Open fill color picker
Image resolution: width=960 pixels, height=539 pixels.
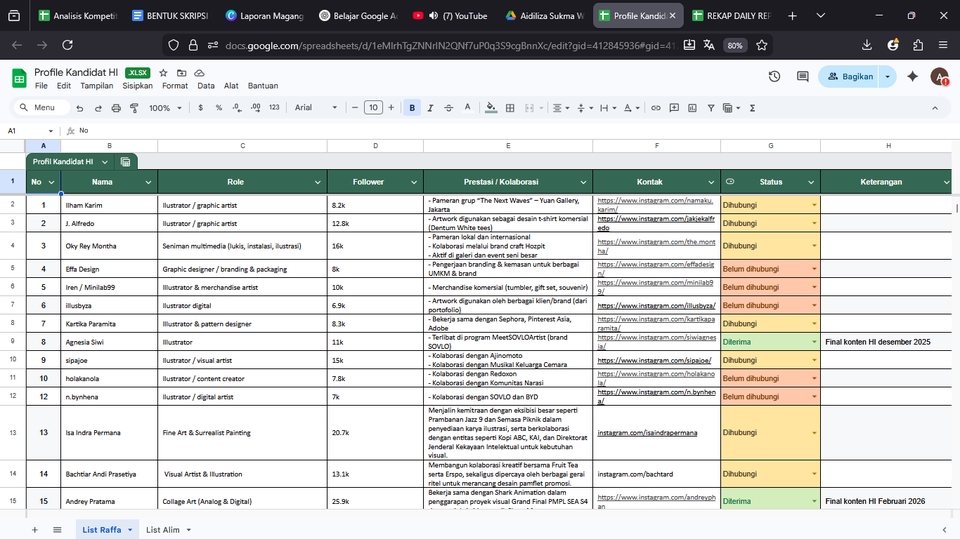pyautogui.click(x=491, y=108)
